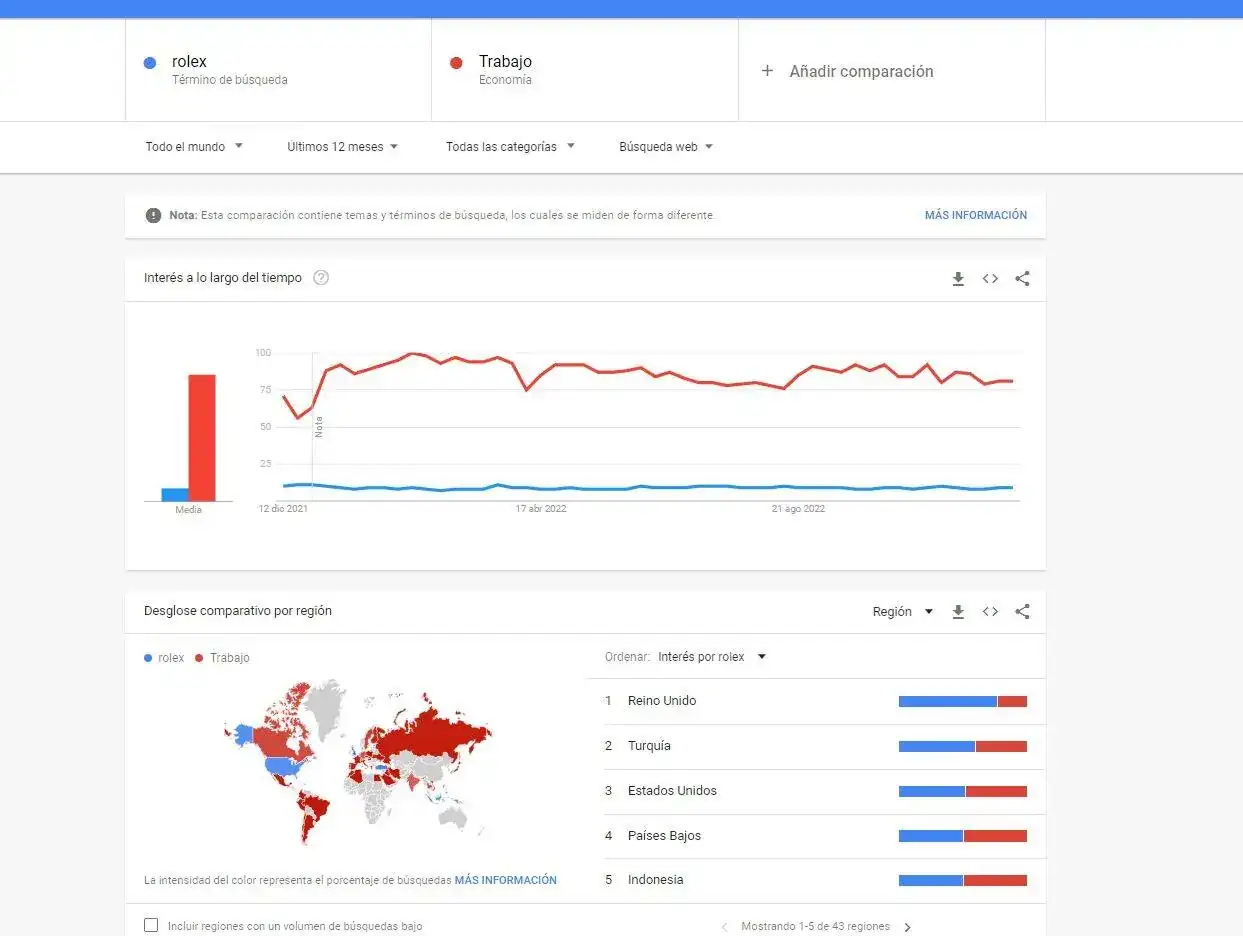Open the Todo el mundo location dropdown
Screen dimensions: 1243x936
[194, 147]
